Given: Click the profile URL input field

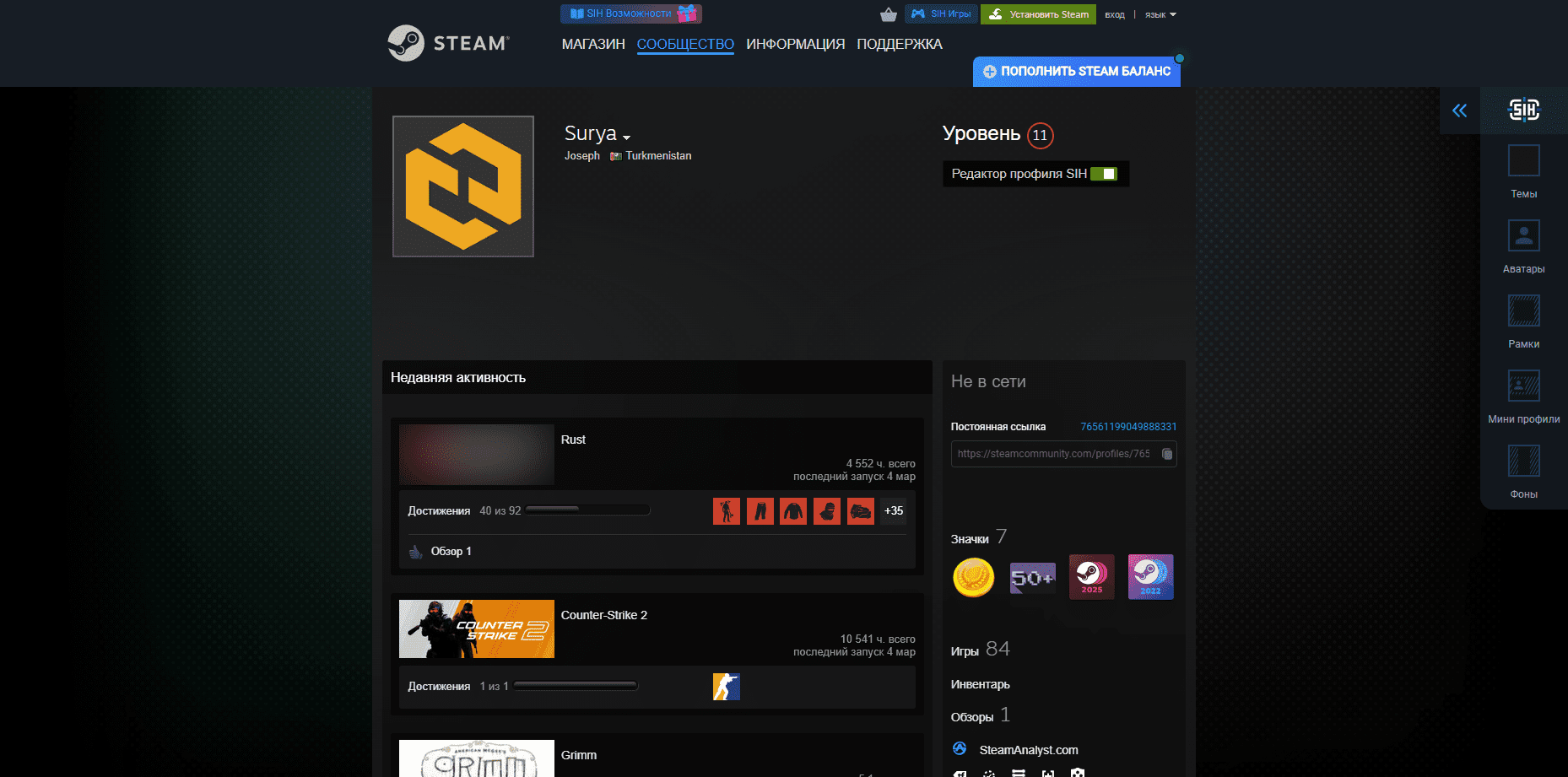Looking at the screenshot, I should pyautogui.click(x=1055, y=454).
